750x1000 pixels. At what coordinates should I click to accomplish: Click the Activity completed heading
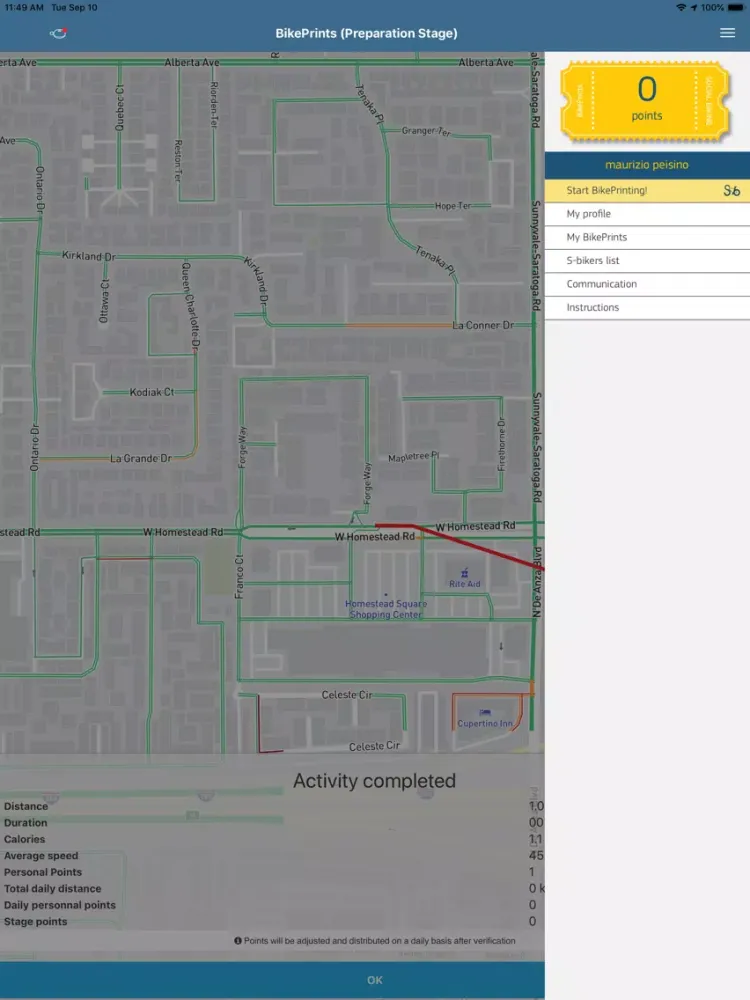pyautogui.click(x=374, y=781)
